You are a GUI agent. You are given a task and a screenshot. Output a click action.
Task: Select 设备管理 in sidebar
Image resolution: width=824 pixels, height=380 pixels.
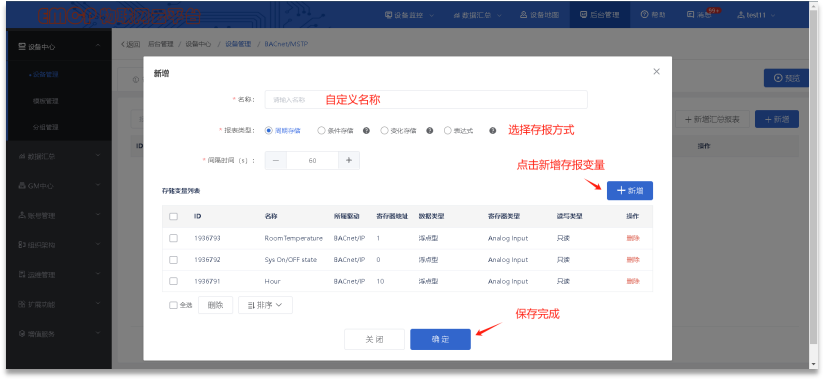(46, 75)
